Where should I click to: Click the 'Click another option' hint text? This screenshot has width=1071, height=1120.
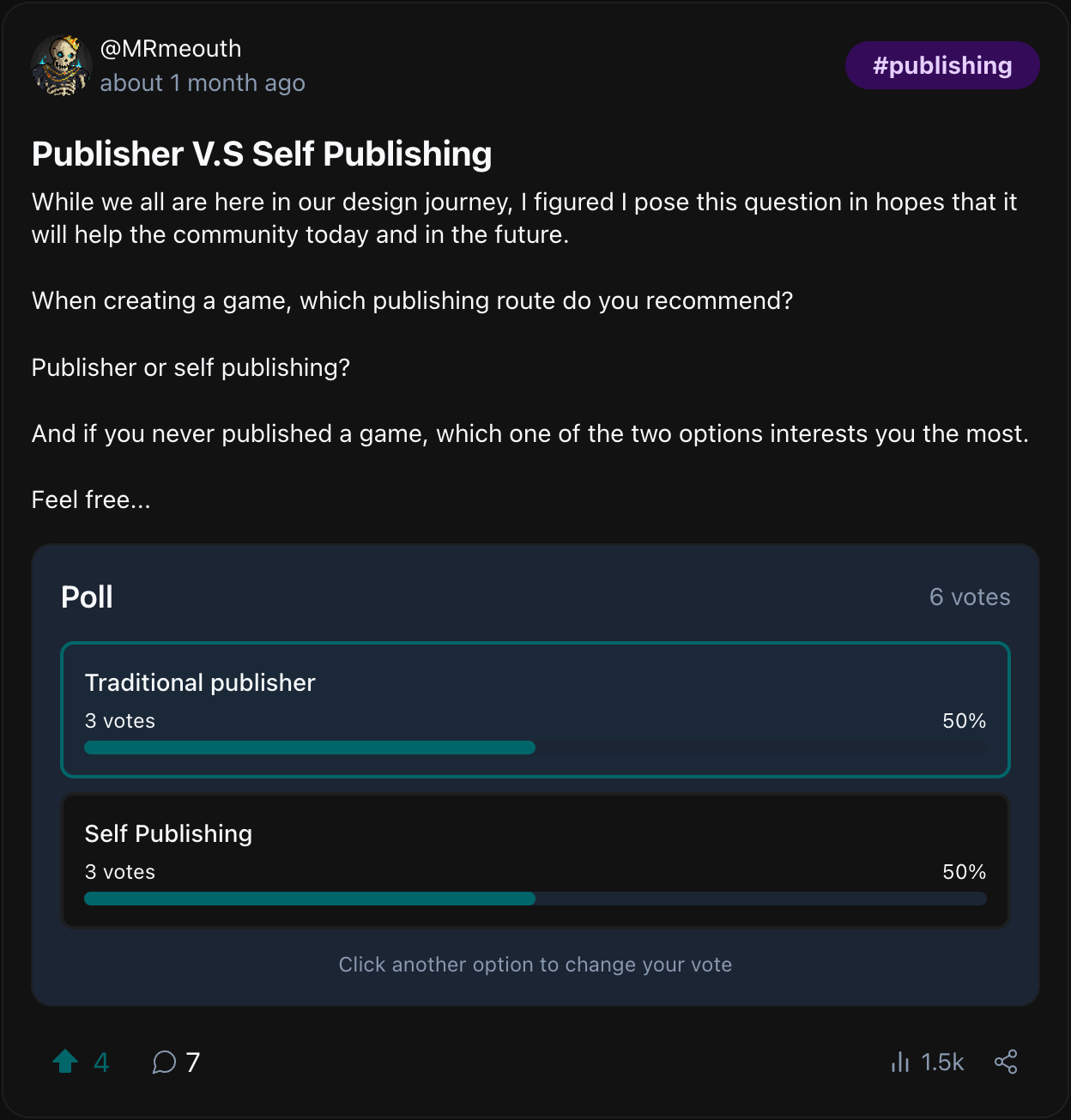pyautogui.click(x=535, y=965)
